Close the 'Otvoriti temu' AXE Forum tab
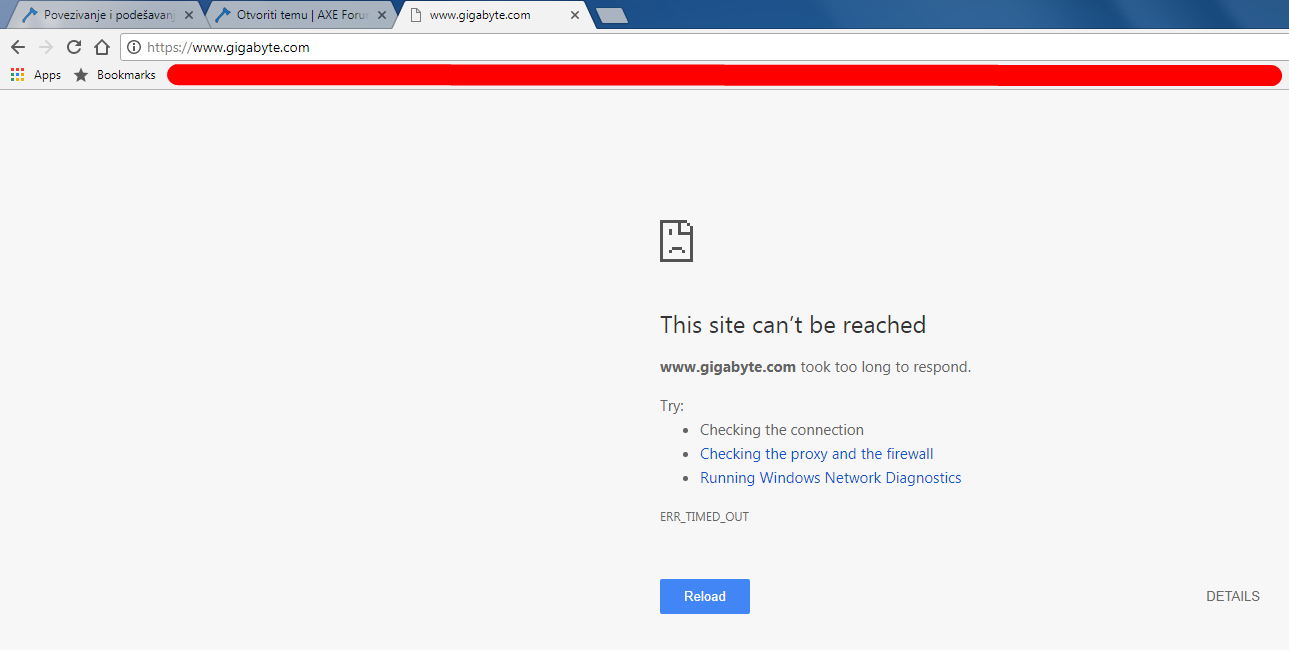This screenshot has height=650, width=1289. click(x=381, y=15)
